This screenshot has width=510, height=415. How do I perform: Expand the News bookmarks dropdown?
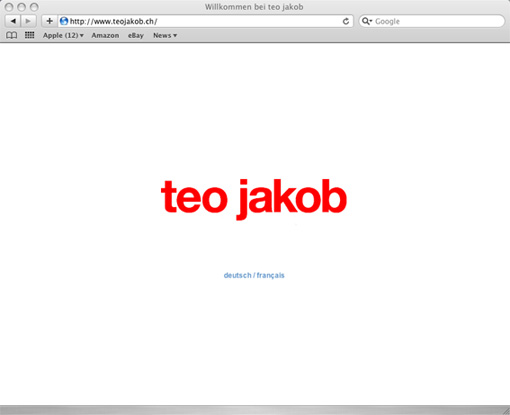point(165,35)
